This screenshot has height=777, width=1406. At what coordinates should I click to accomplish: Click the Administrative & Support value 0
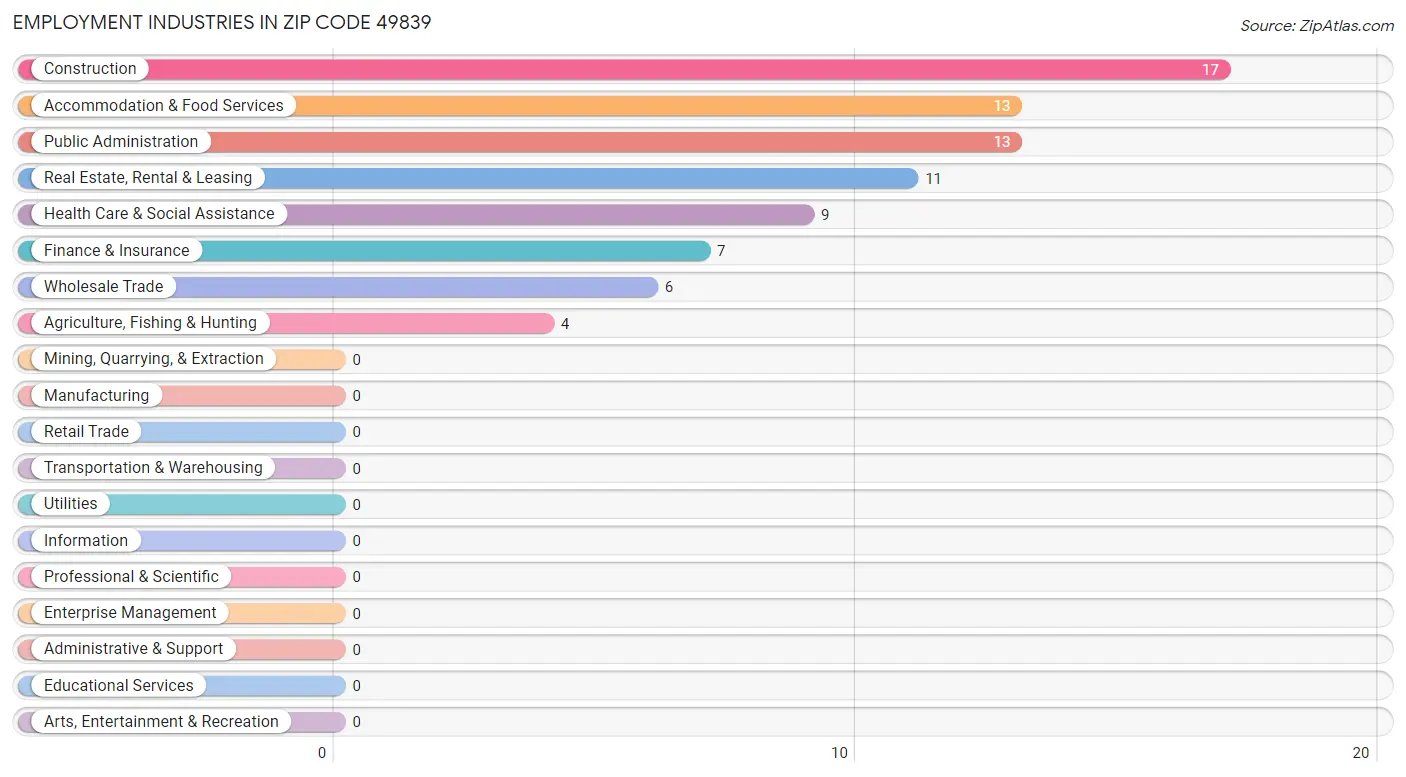click(x=357, y=650)
